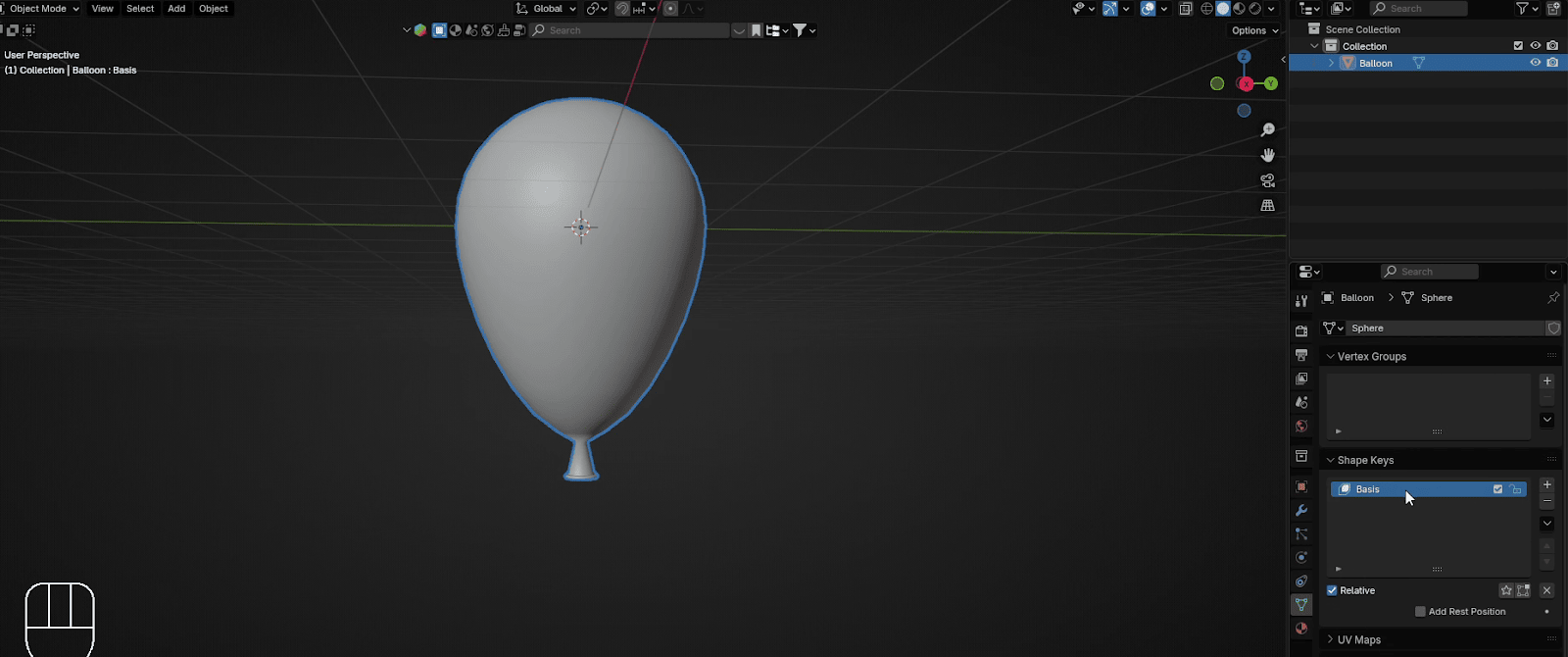The height and width of the screenshot is (657, 1568).
Task: Click the camera view toggle icon in viewport
Action: (x=1267, y=180)
